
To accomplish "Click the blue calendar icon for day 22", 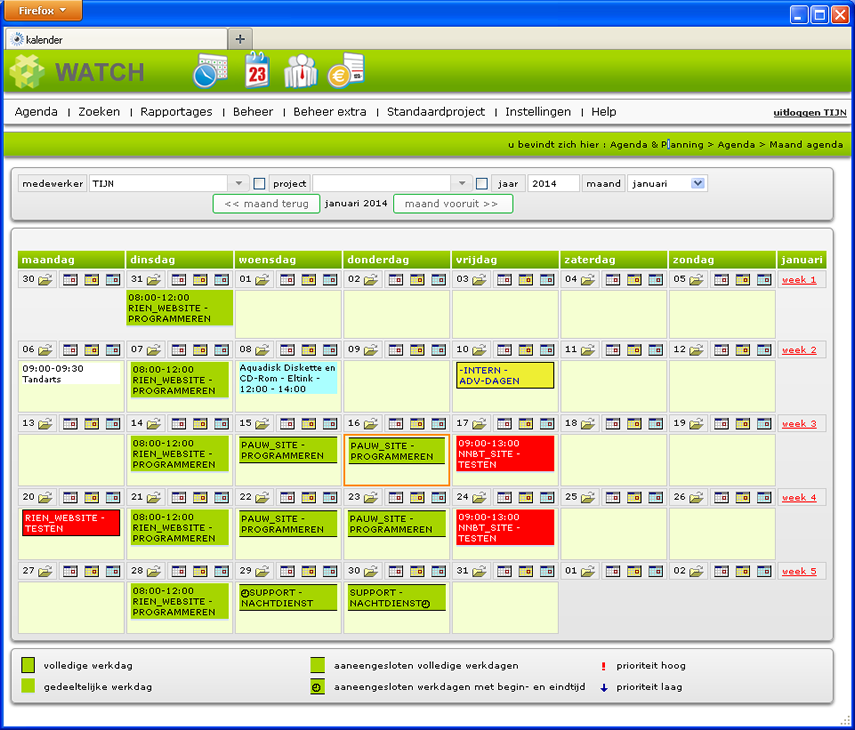I will coord(330,497).
